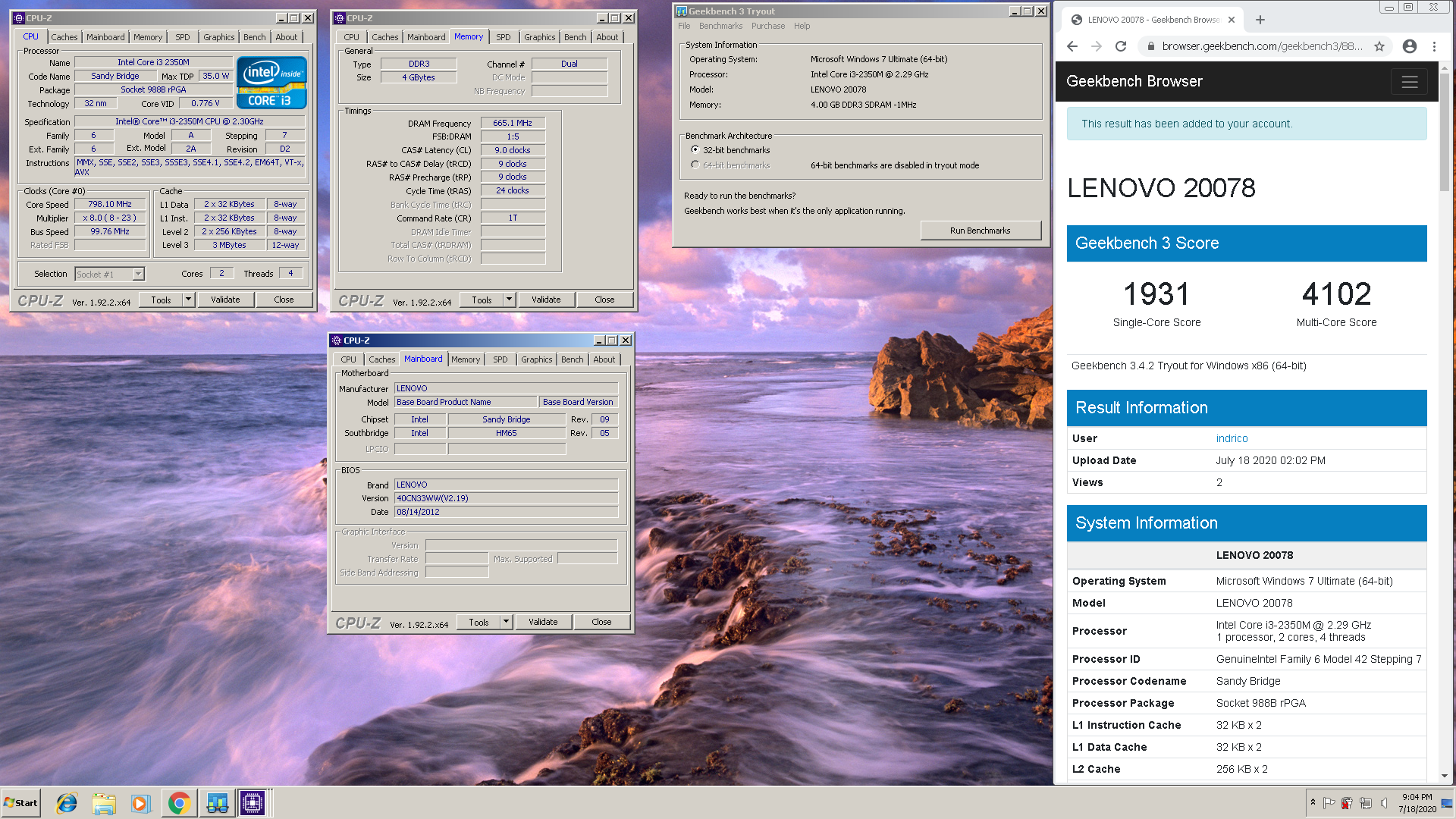Viewport: 1456px width, 819px height.
Task: Click the site lock icon in address bar
Action: 1150,46
